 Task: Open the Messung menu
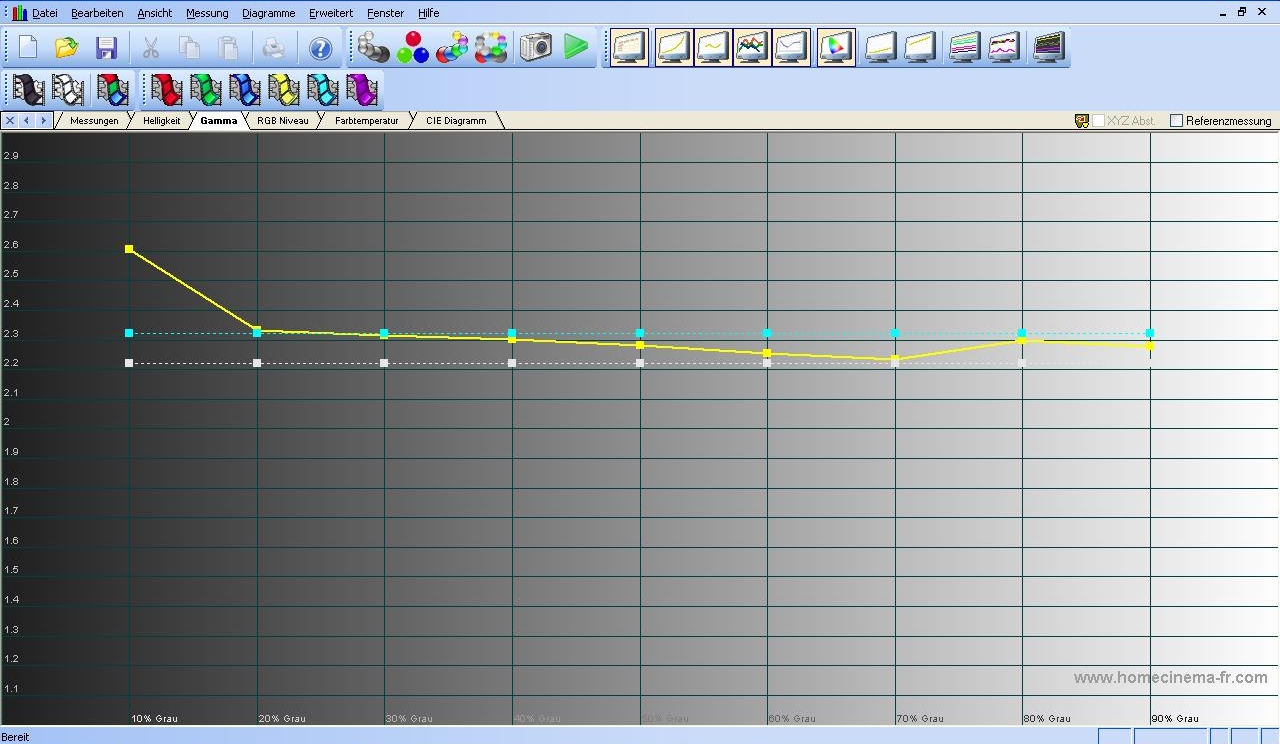pos(207,13)
